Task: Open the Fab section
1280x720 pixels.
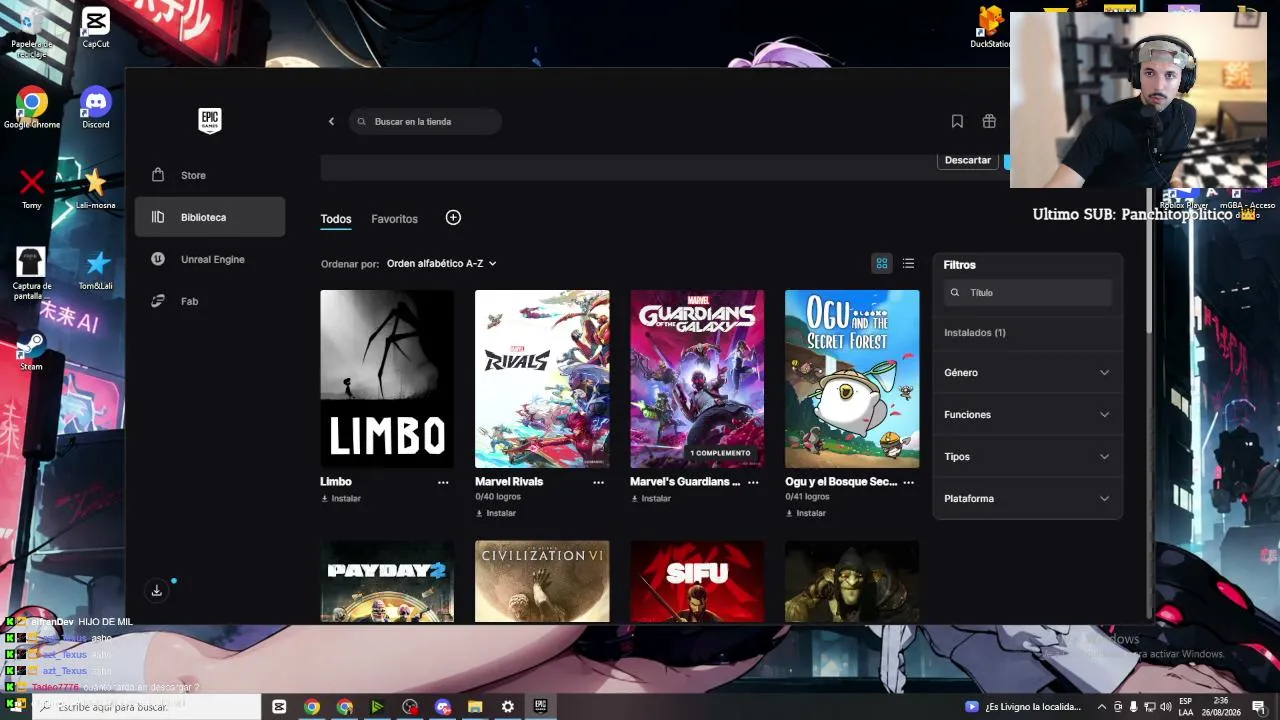Action: (210, 301)
